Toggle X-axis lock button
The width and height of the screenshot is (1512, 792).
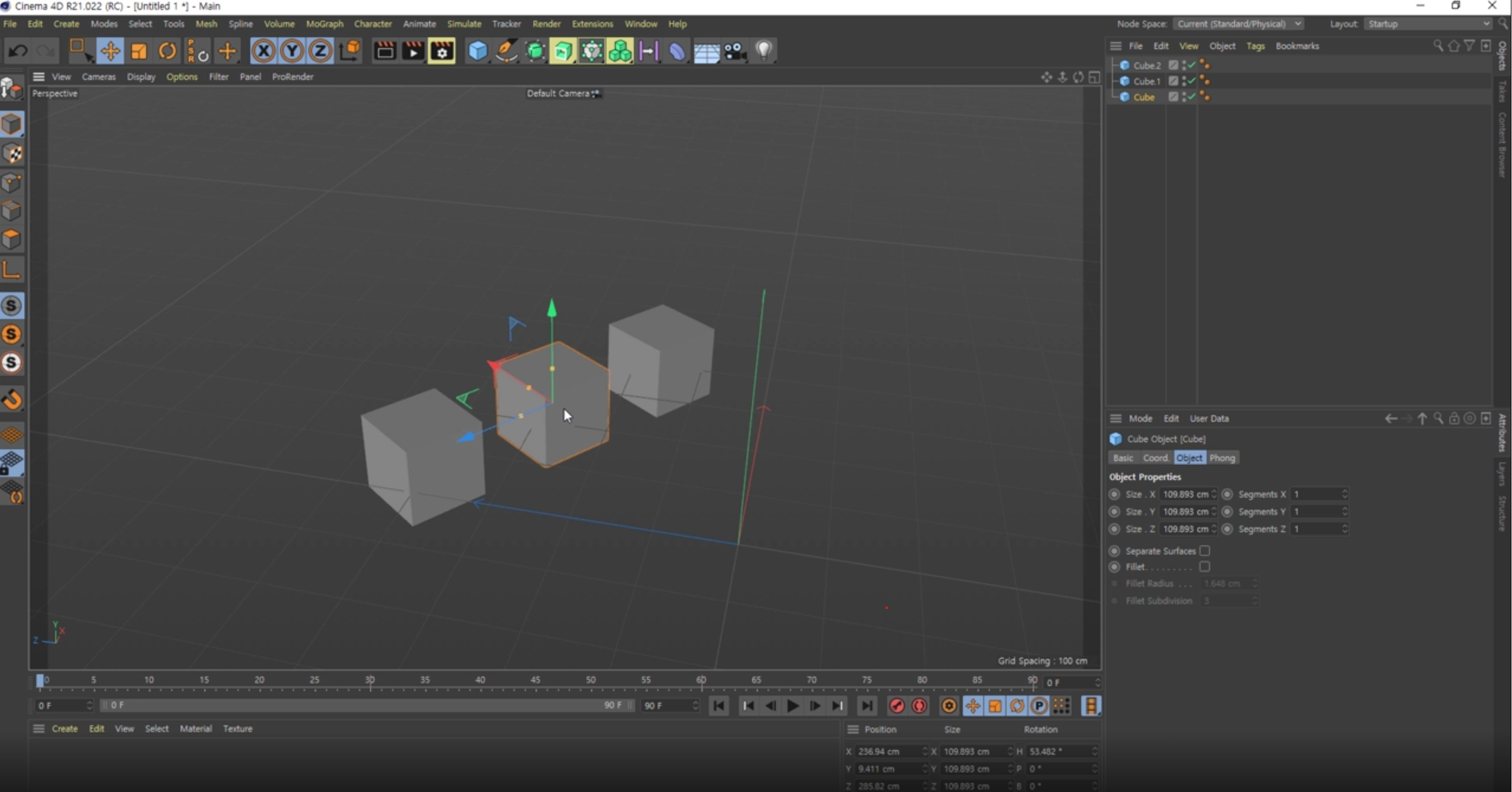point(263,51)
